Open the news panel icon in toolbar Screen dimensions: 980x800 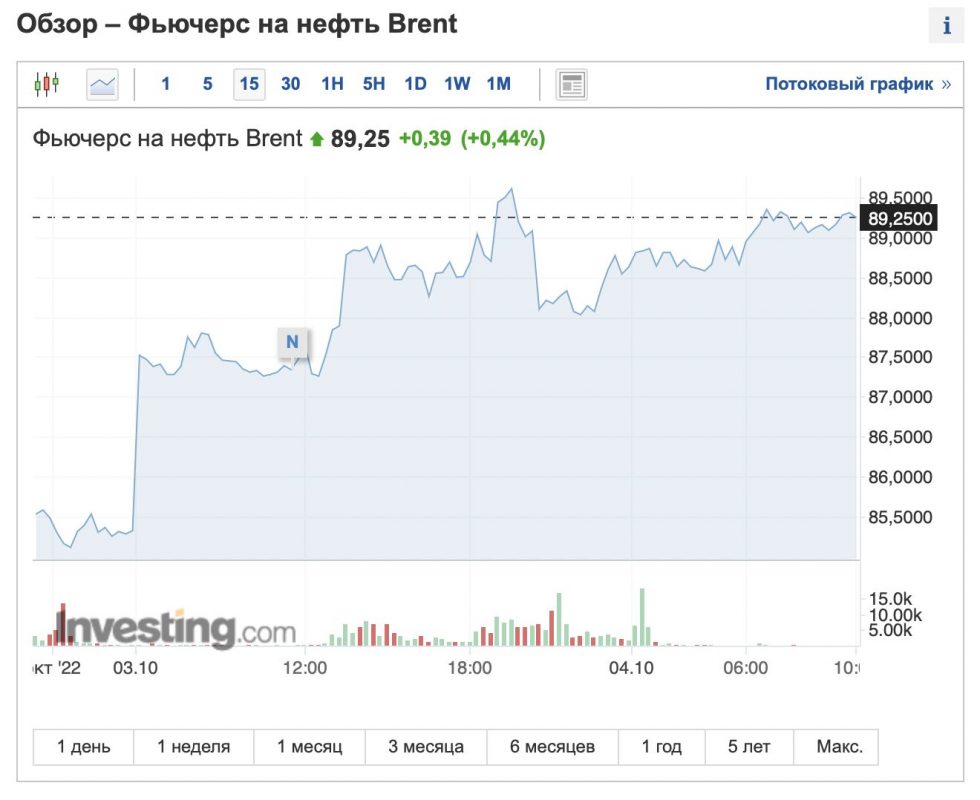(x=572, y=84)
